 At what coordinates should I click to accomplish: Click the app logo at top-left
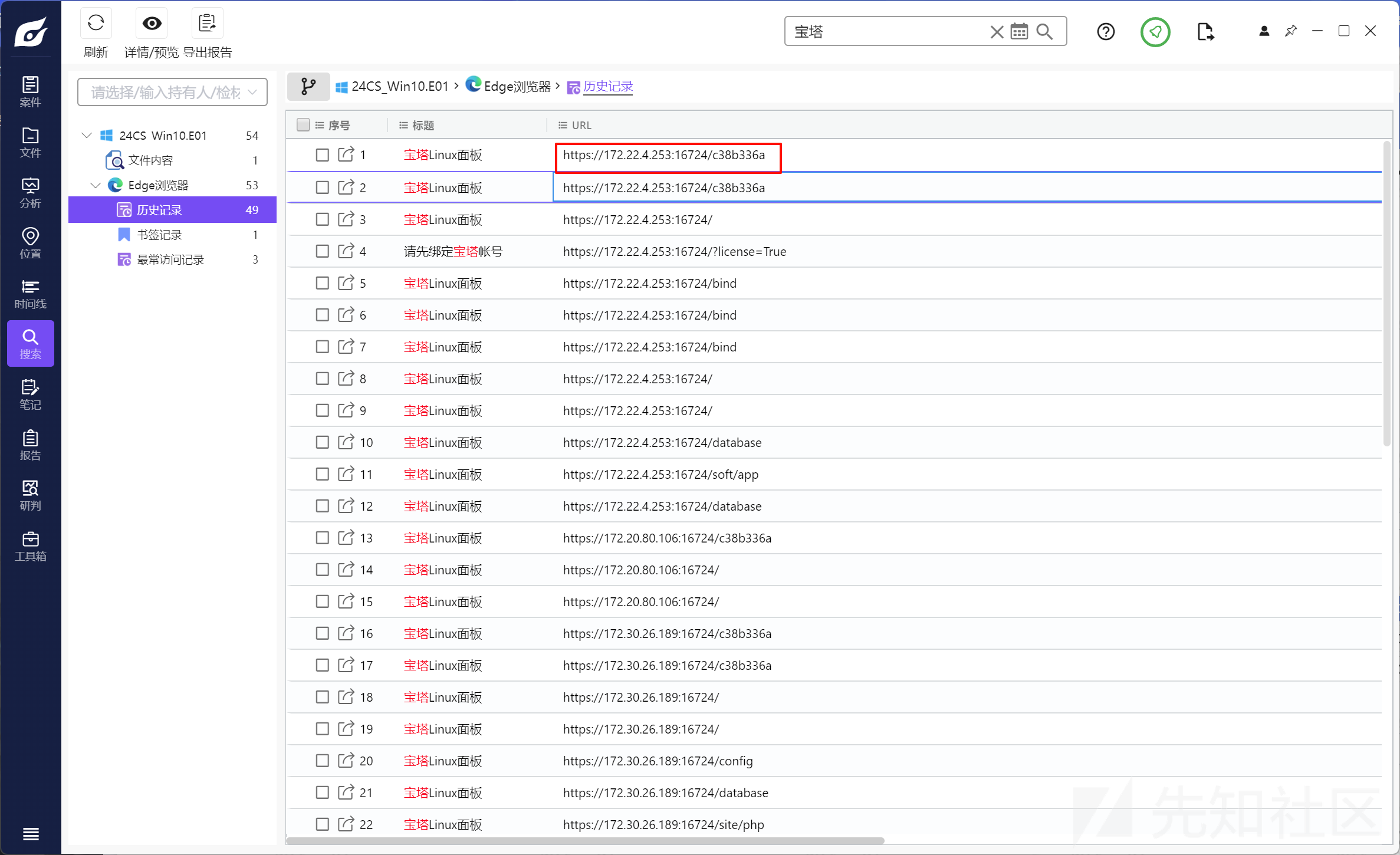point(31,31)
